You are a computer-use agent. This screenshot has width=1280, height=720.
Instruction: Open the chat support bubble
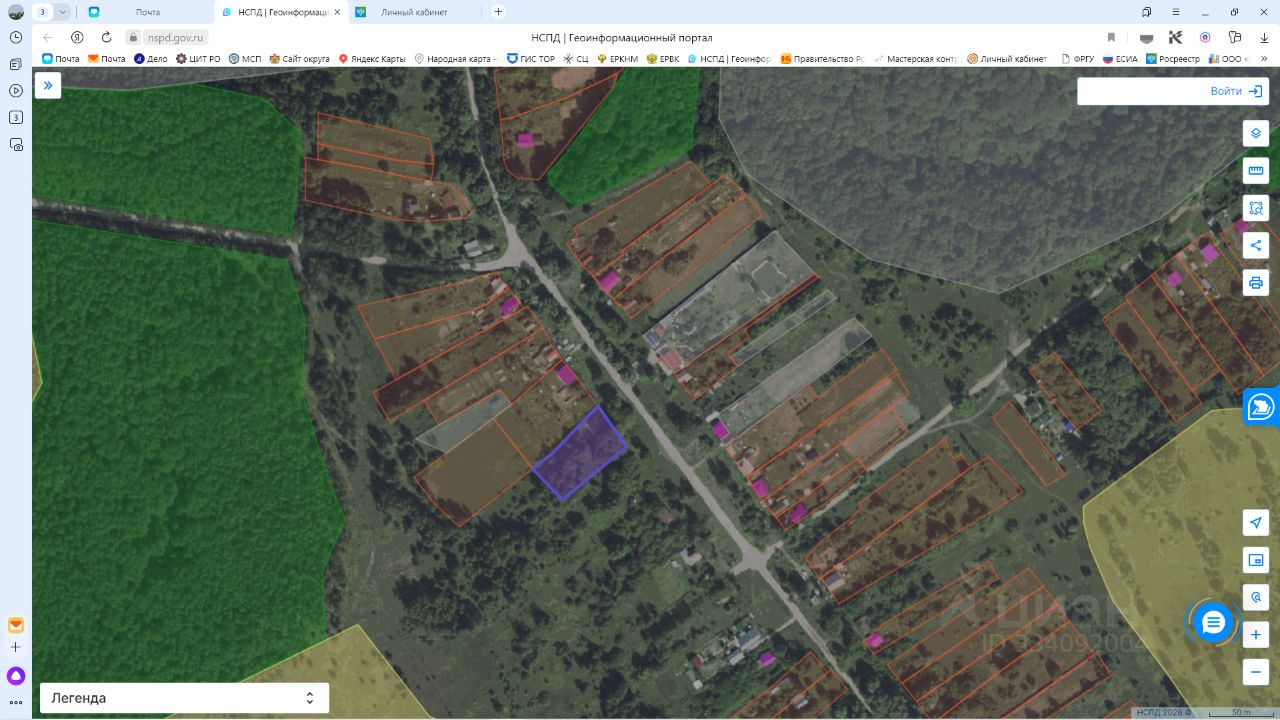point(1213,623)
